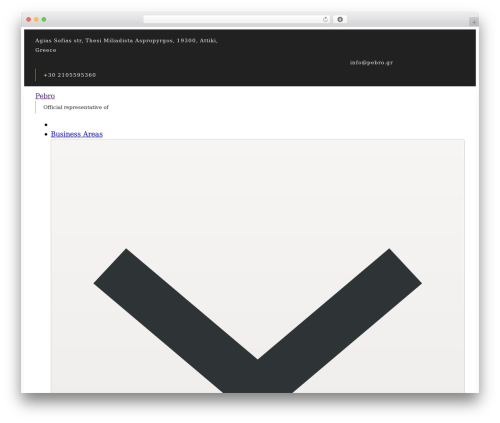Open the Business Areas link
500x423 pixels.
point(77,134)
